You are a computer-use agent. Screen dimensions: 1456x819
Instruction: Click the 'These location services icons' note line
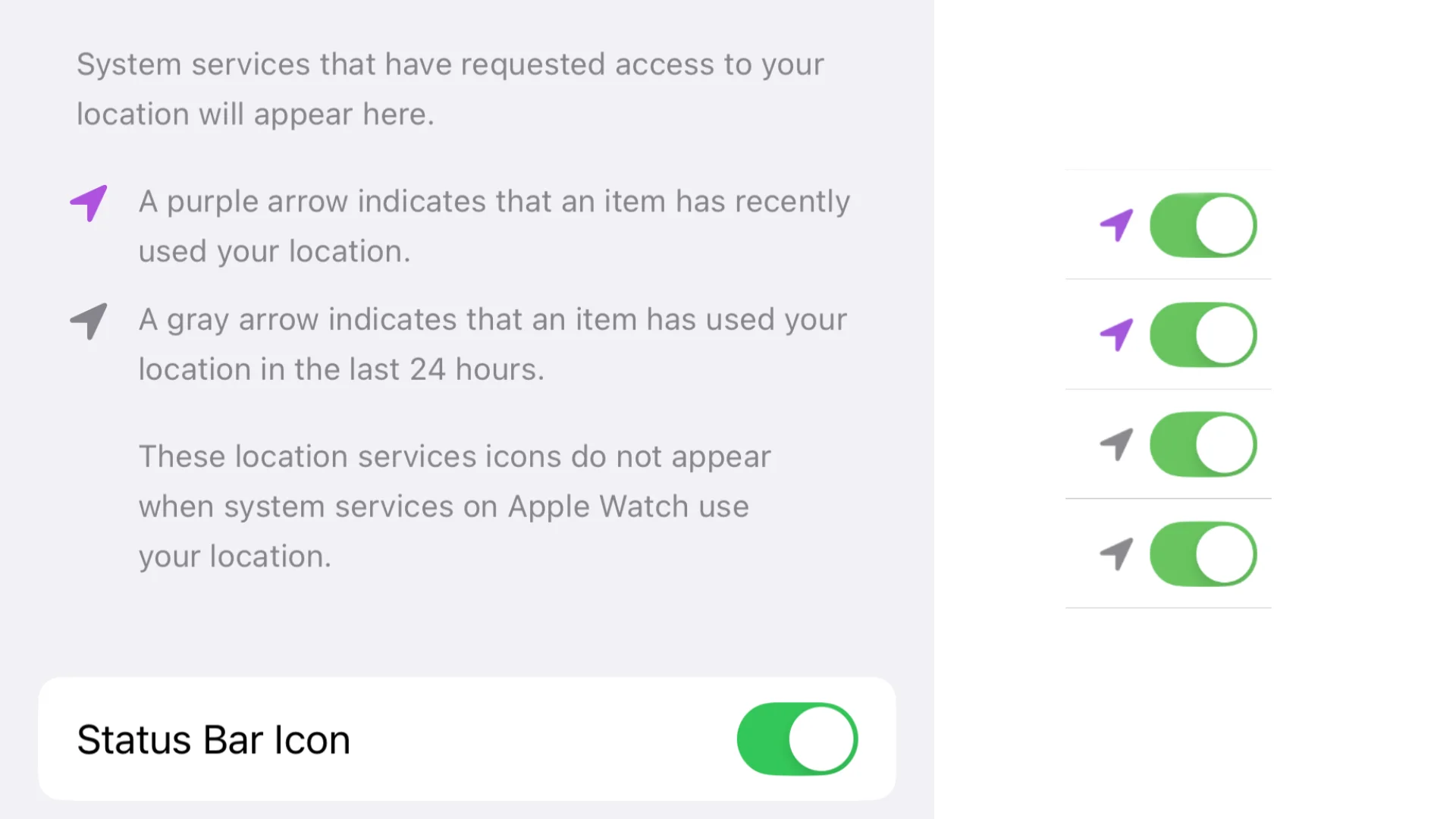pos(454,457)
